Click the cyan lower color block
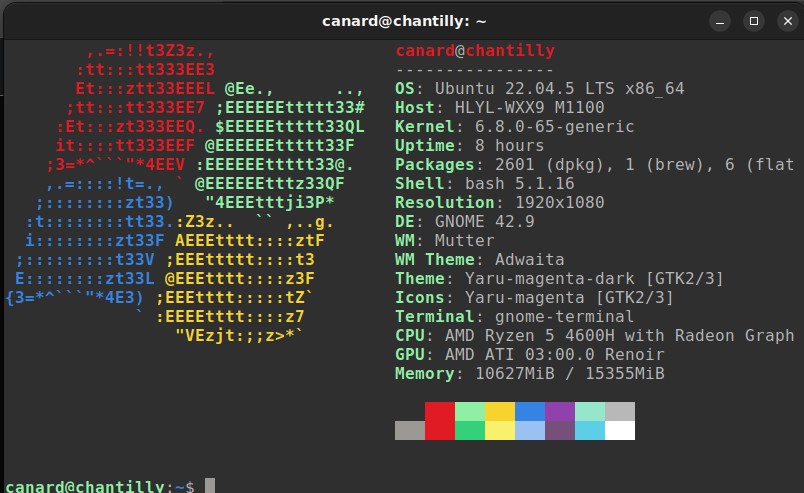The image size is (804, 493). 590,430
